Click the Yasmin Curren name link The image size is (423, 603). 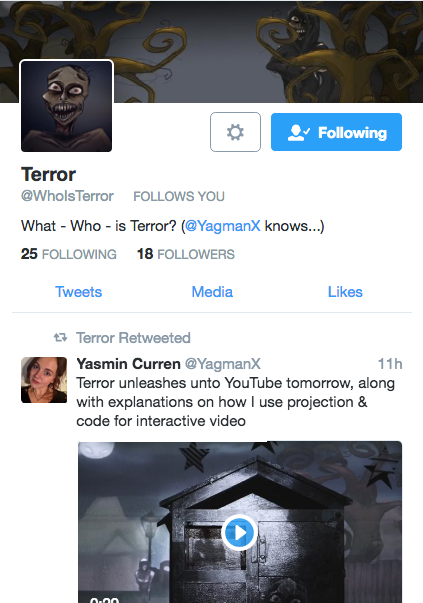[x=128, y=364]
